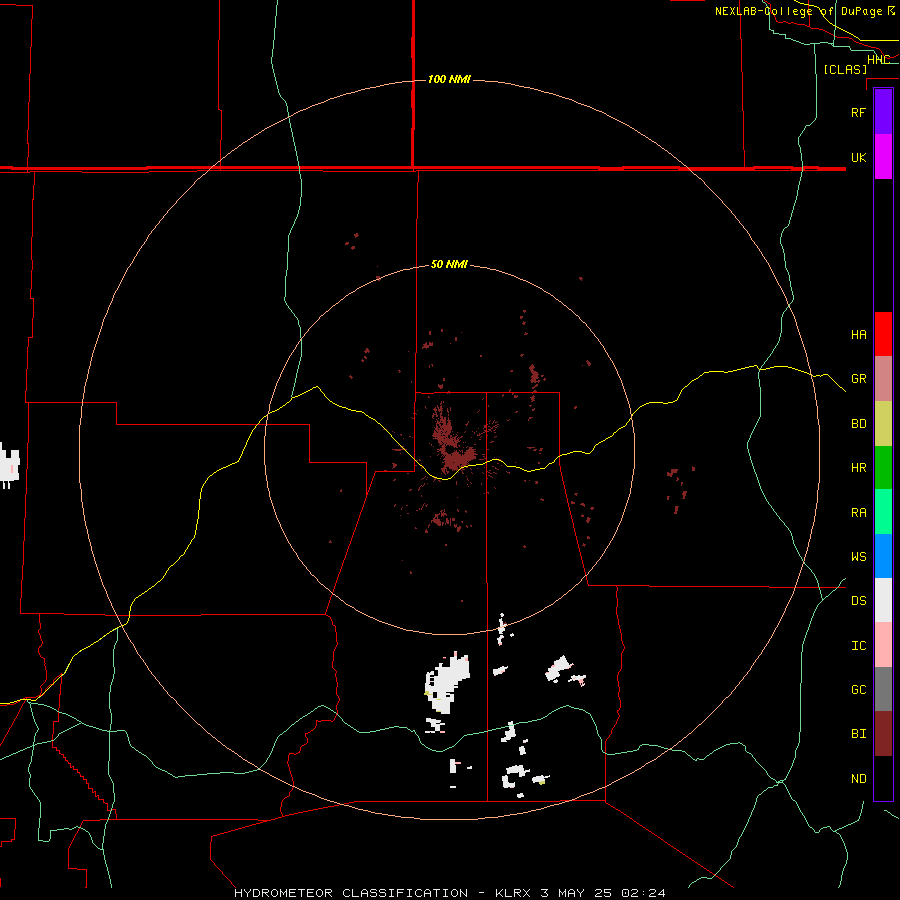Click the white DS legend color swatch
The height and width of the screenshot is (900, 900).
(x=883, y=600)
